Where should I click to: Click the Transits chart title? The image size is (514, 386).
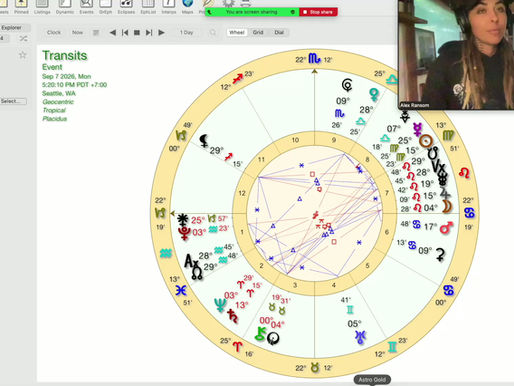tap(65, 55)
